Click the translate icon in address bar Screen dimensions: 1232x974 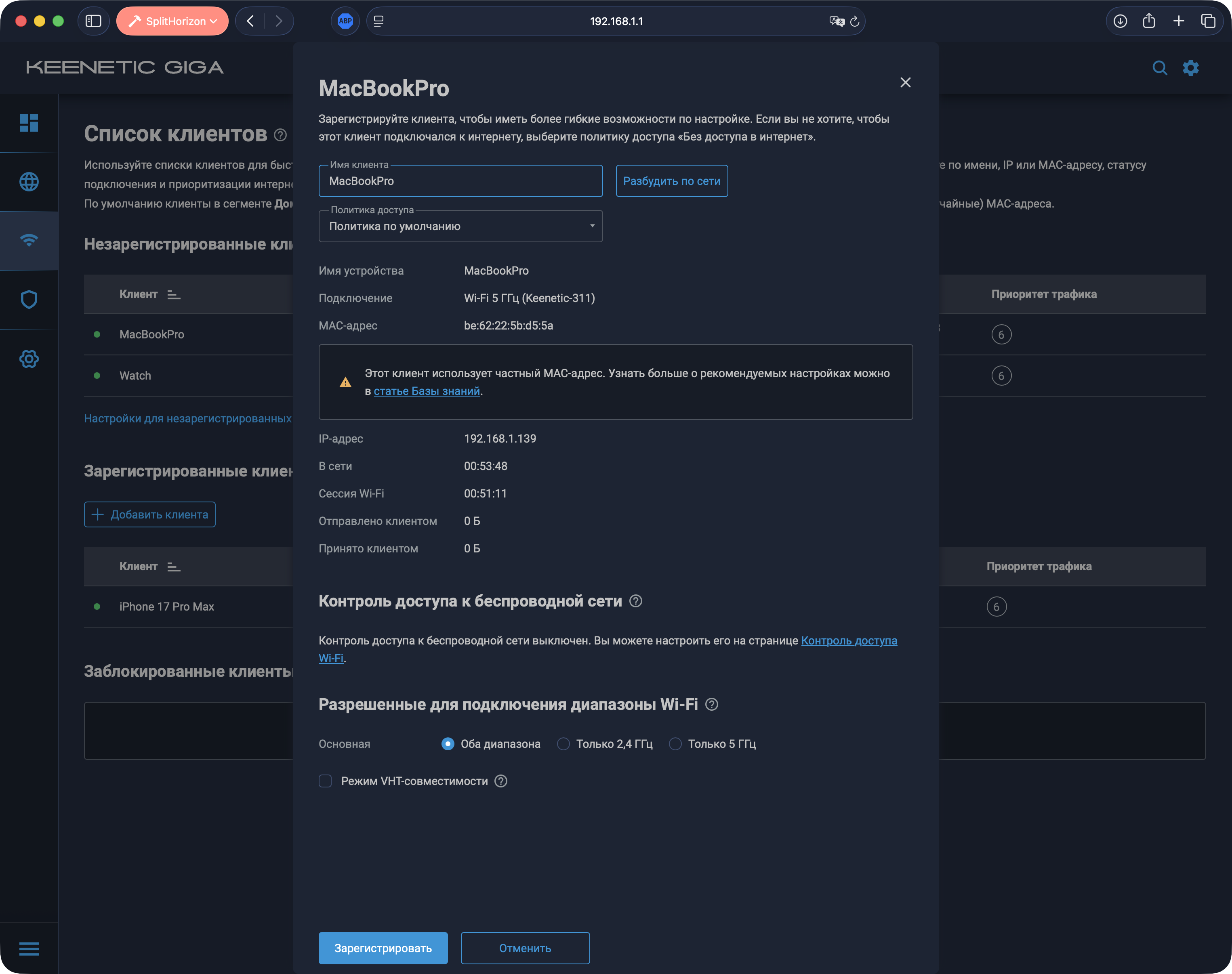click(837, 21)
